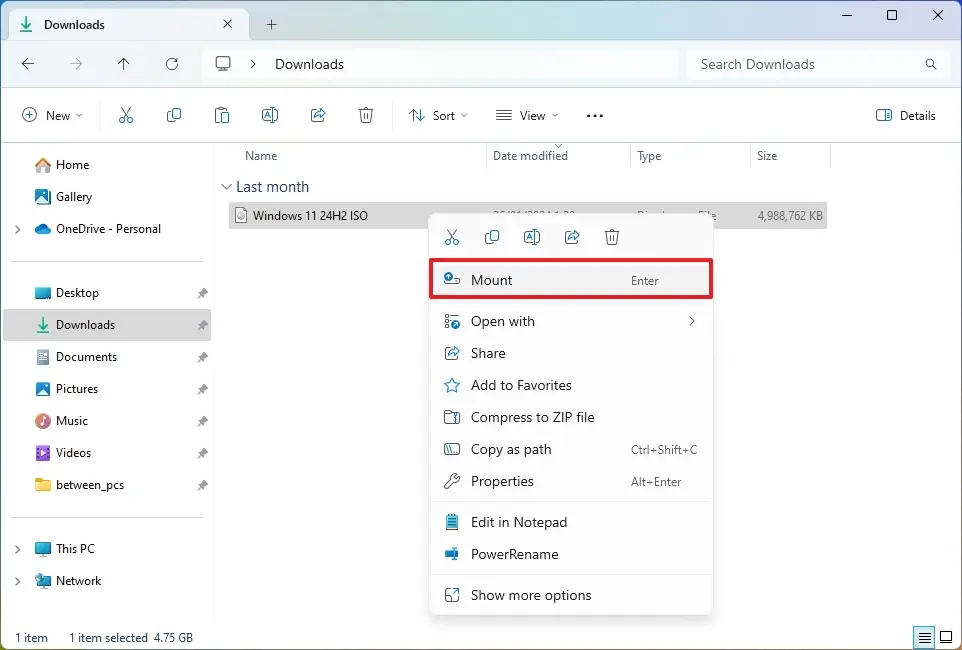Click the Cut icon in the context menu
962x650 pixels.
click(452, 237)
